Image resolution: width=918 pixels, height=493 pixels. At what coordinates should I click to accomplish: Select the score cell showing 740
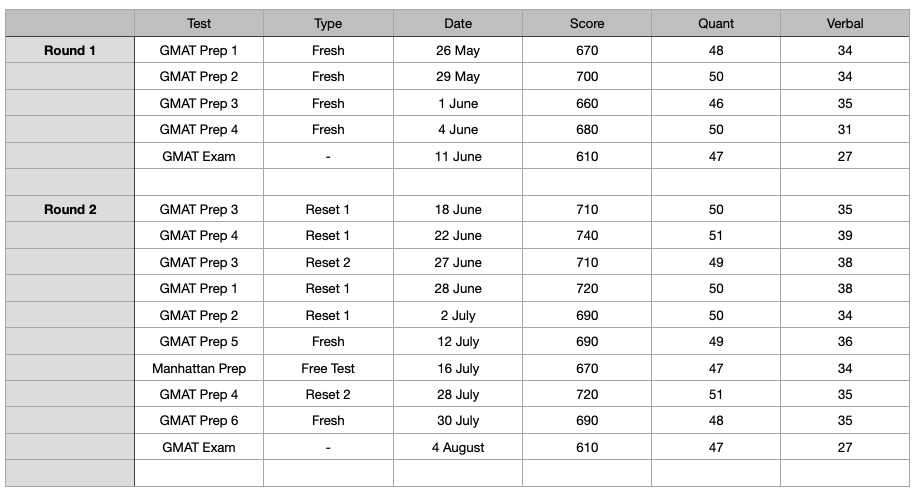point(587,236)
